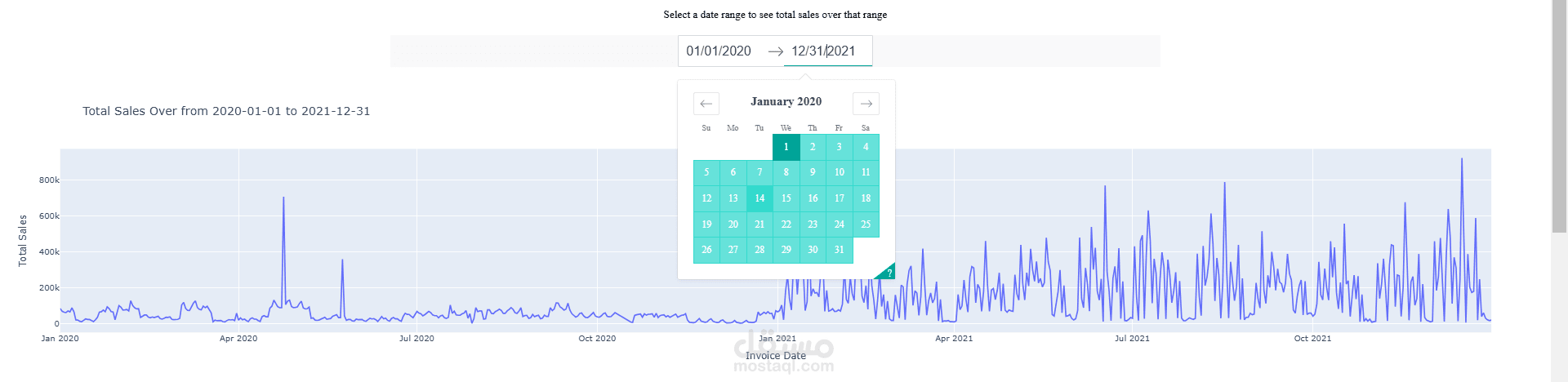This screenshot has width=1568, height=382.
Task: Click the January 2020 month caption
Action: 786,101
